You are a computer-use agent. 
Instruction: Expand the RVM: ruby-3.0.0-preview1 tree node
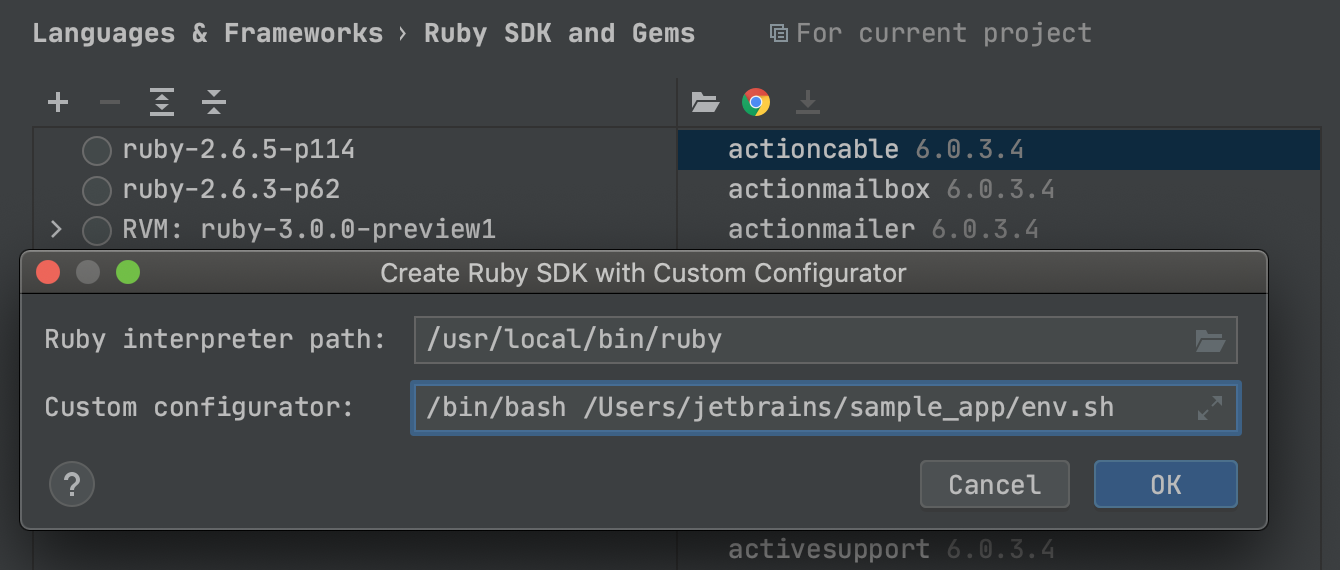click(56, 230)
